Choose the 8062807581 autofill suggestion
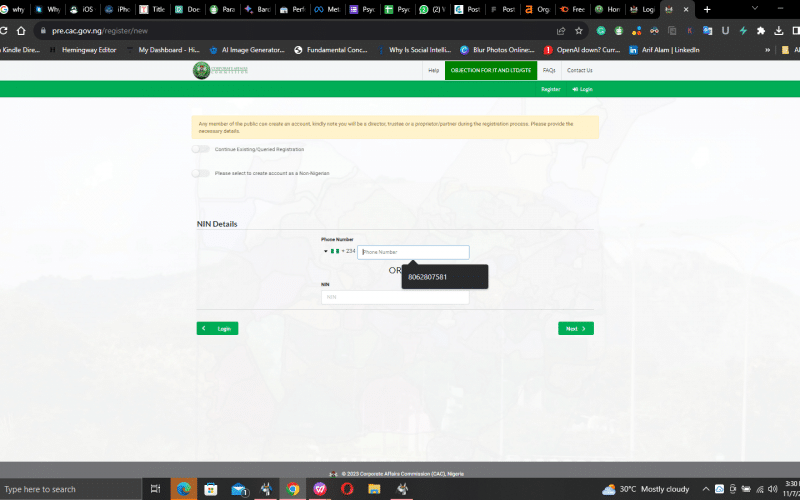Screen dimensions: 800x500 428,277
